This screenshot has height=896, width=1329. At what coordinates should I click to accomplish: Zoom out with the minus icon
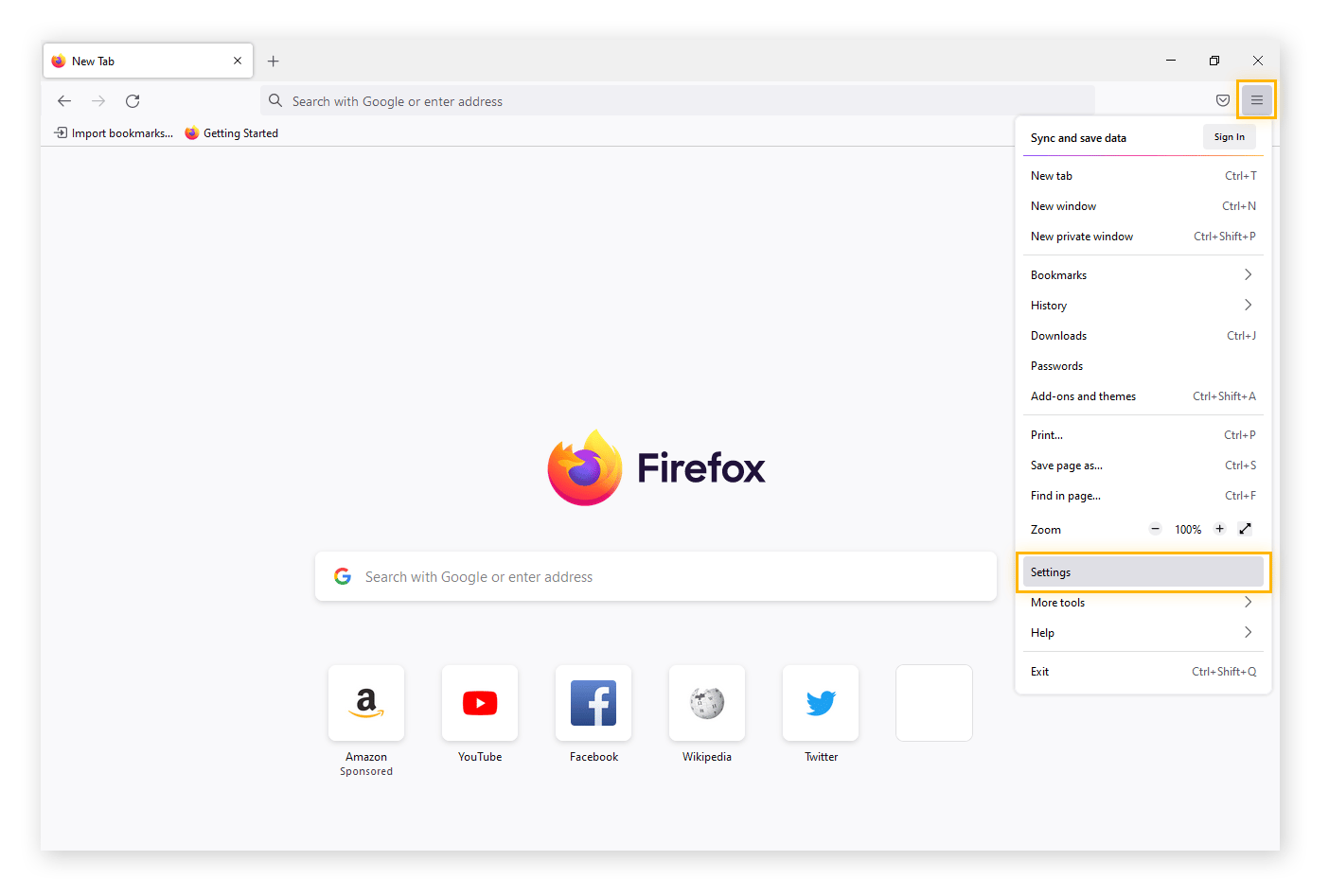coord(1155,529)
